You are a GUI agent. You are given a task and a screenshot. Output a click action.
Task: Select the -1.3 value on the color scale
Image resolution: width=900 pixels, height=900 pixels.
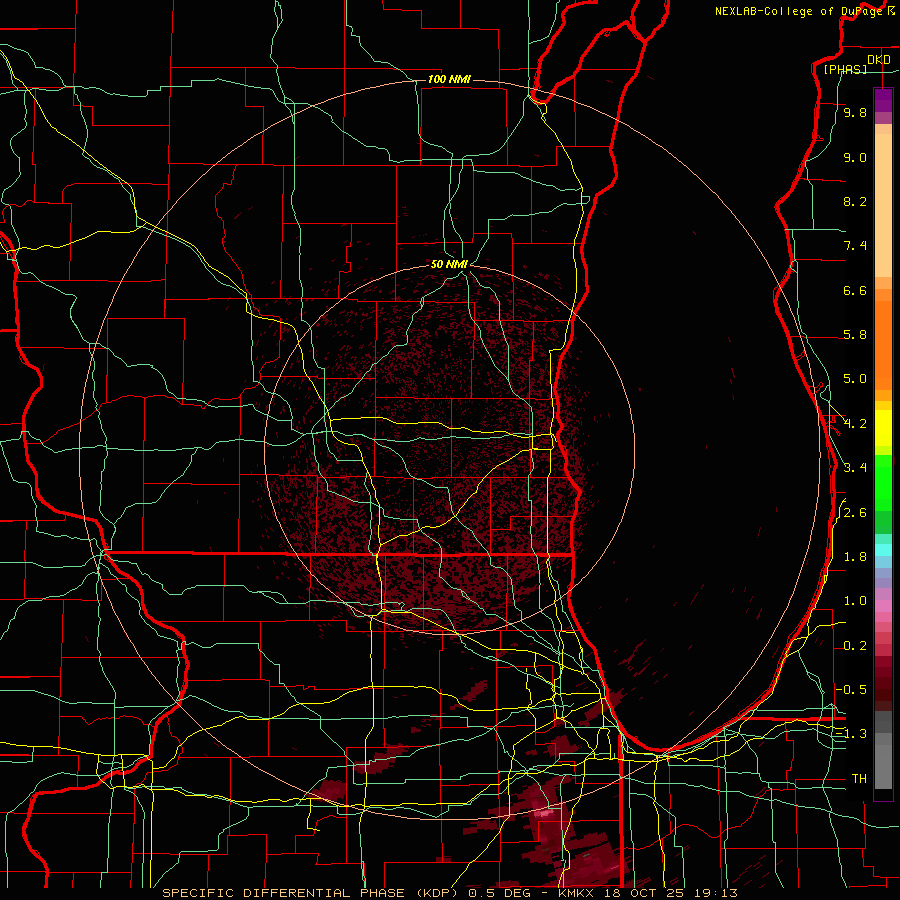(x=852, y=735)
